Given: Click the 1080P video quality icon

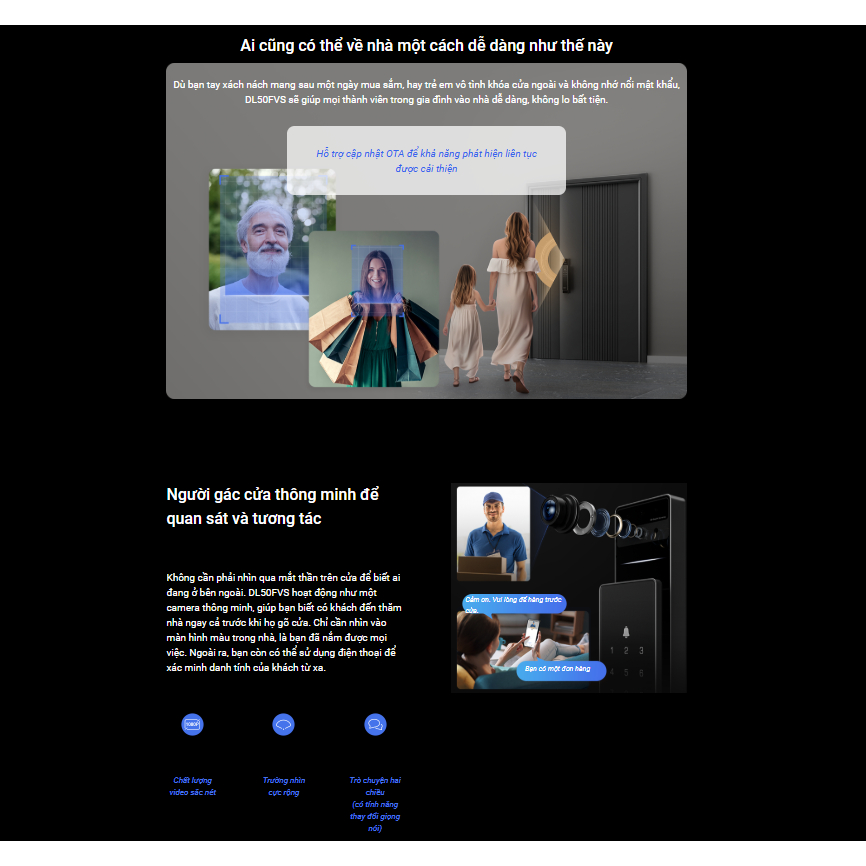Looking at the screenshot, I should pos(192,725).
